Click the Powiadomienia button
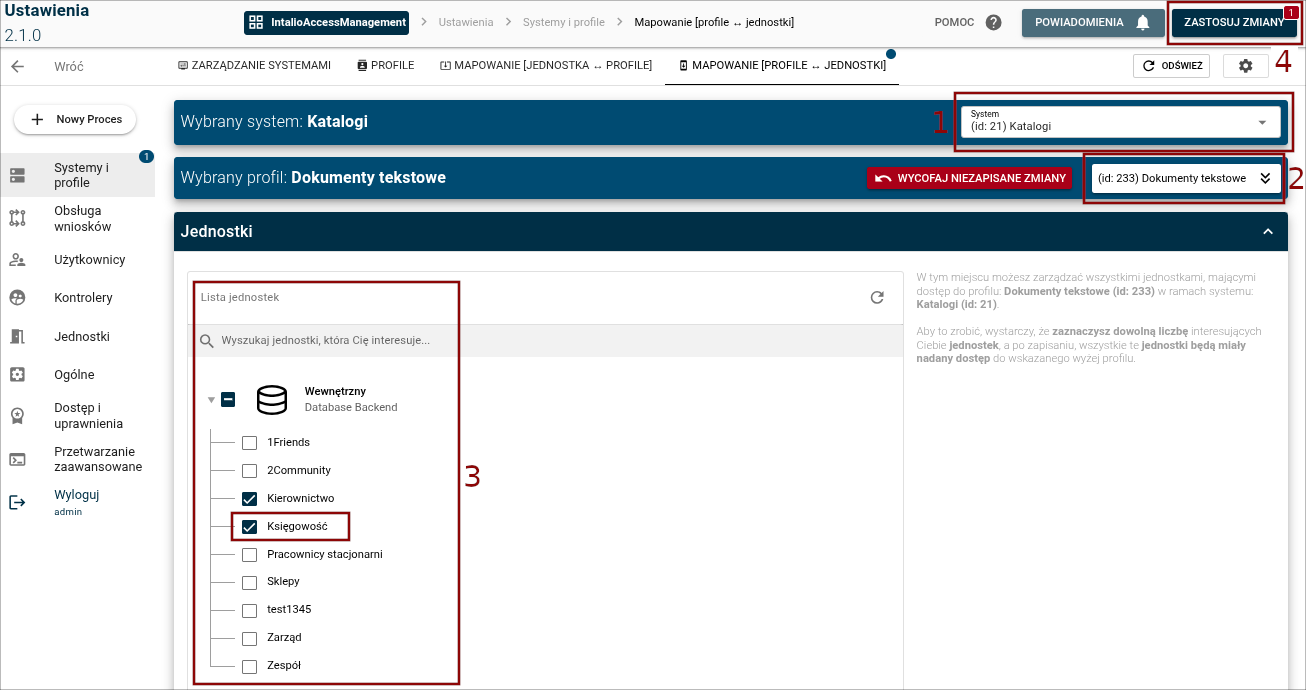1306x690 pixels. pos(1093,22)
